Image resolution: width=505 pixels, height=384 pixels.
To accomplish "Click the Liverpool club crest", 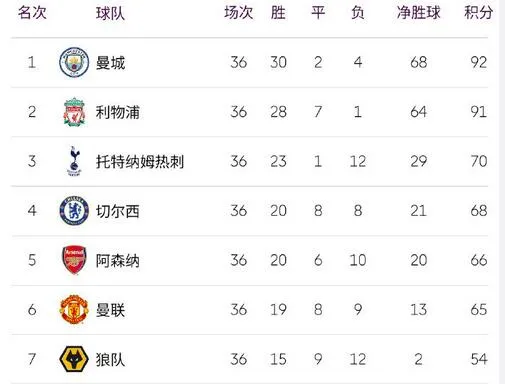I will (74, 112).
